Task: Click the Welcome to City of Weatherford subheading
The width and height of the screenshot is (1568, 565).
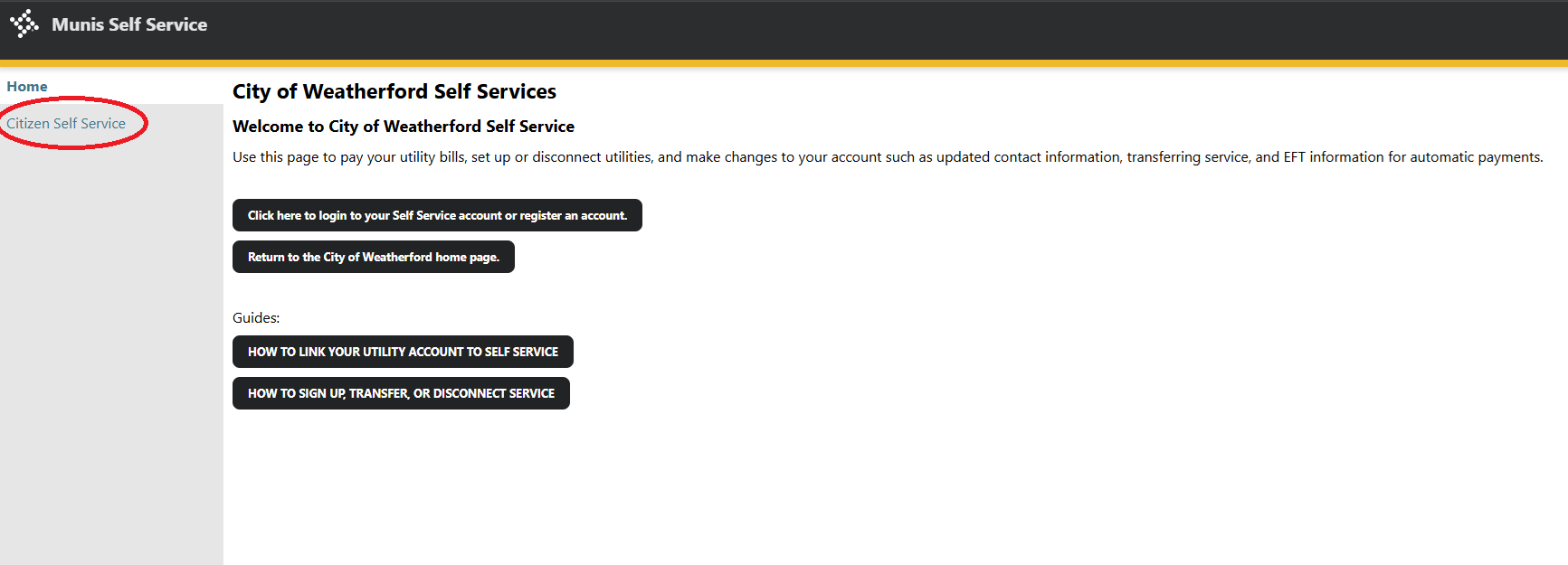Action: click(404, 127)
